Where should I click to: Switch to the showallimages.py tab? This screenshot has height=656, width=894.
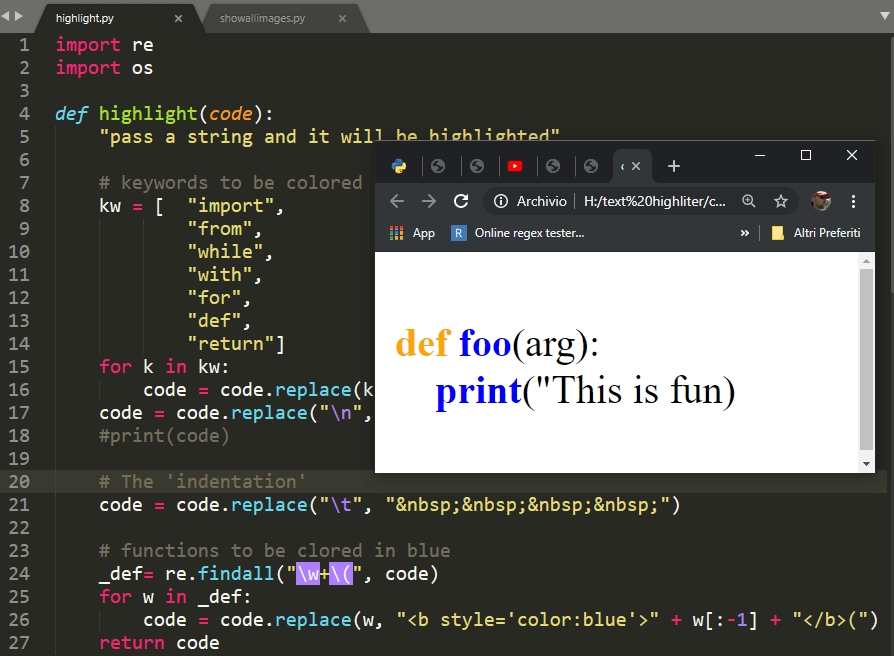pos(262,18)
